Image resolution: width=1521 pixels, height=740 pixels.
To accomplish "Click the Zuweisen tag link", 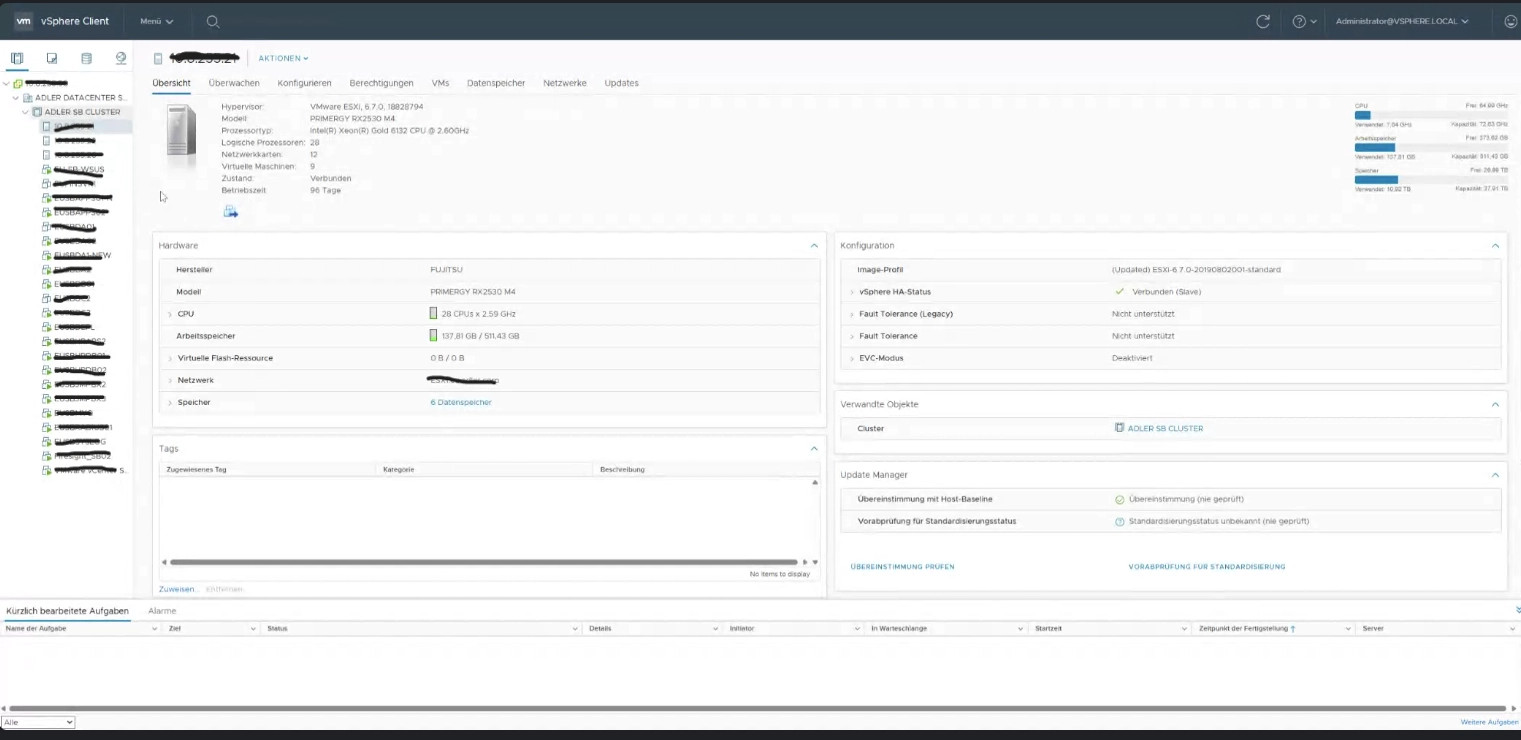I will [x=177, y=589].
